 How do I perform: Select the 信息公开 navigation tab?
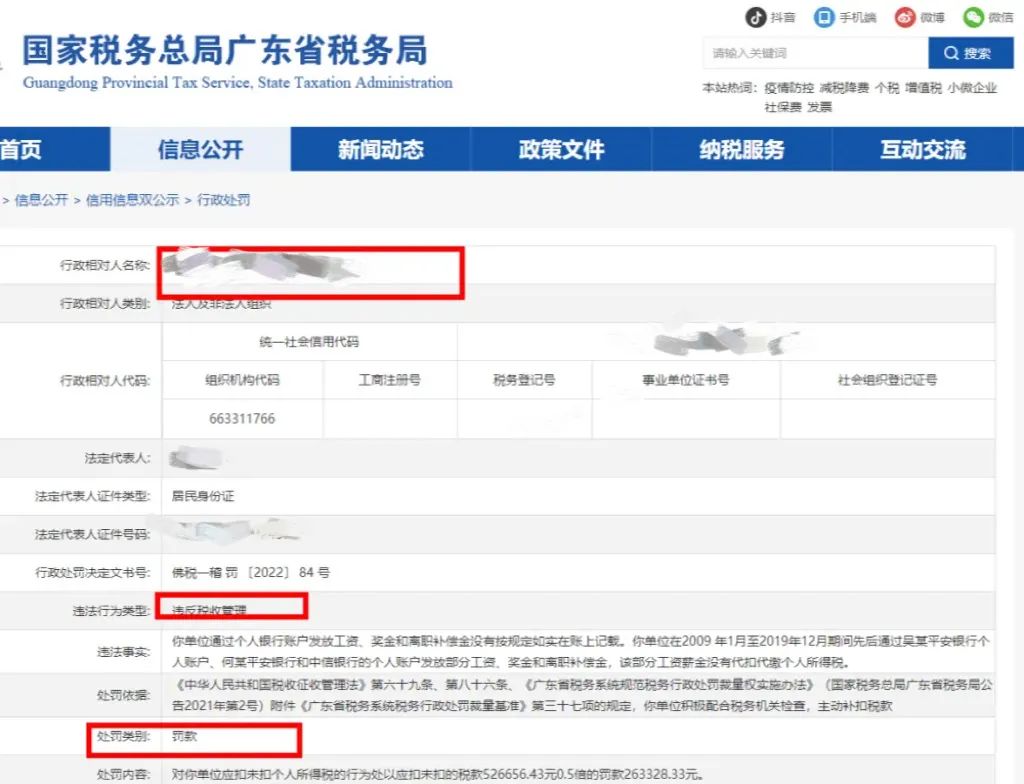point(200,150)
